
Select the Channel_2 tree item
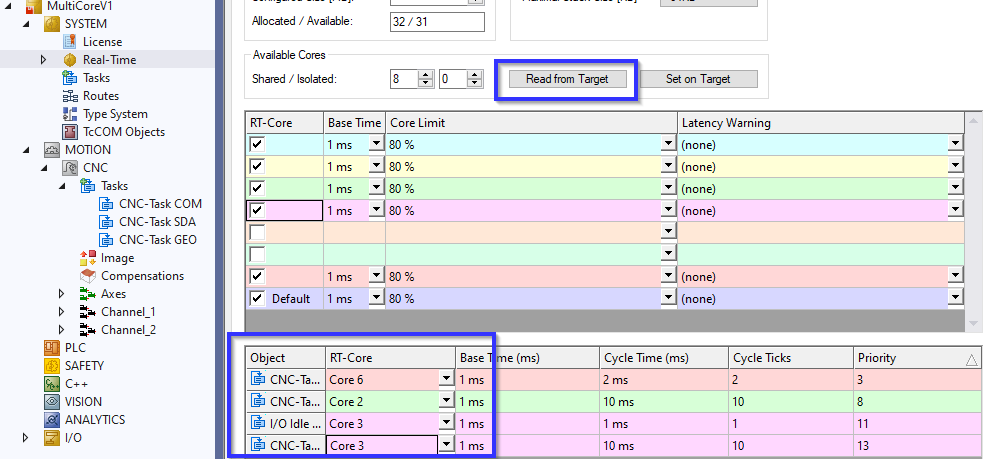(x=129, y=330)
